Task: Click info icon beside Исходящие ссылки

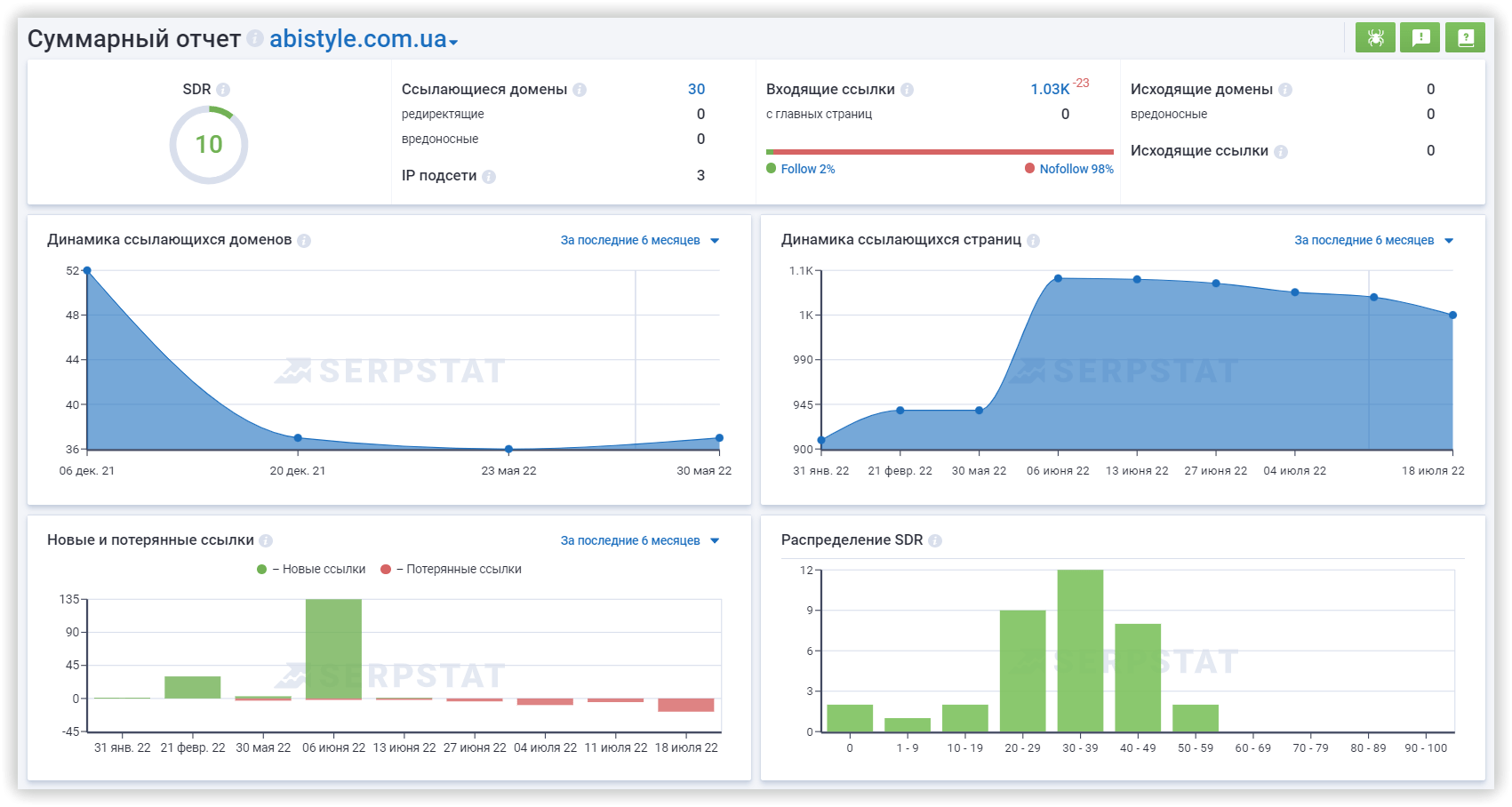Action: pyautogui.click(x=1281, y=152)
